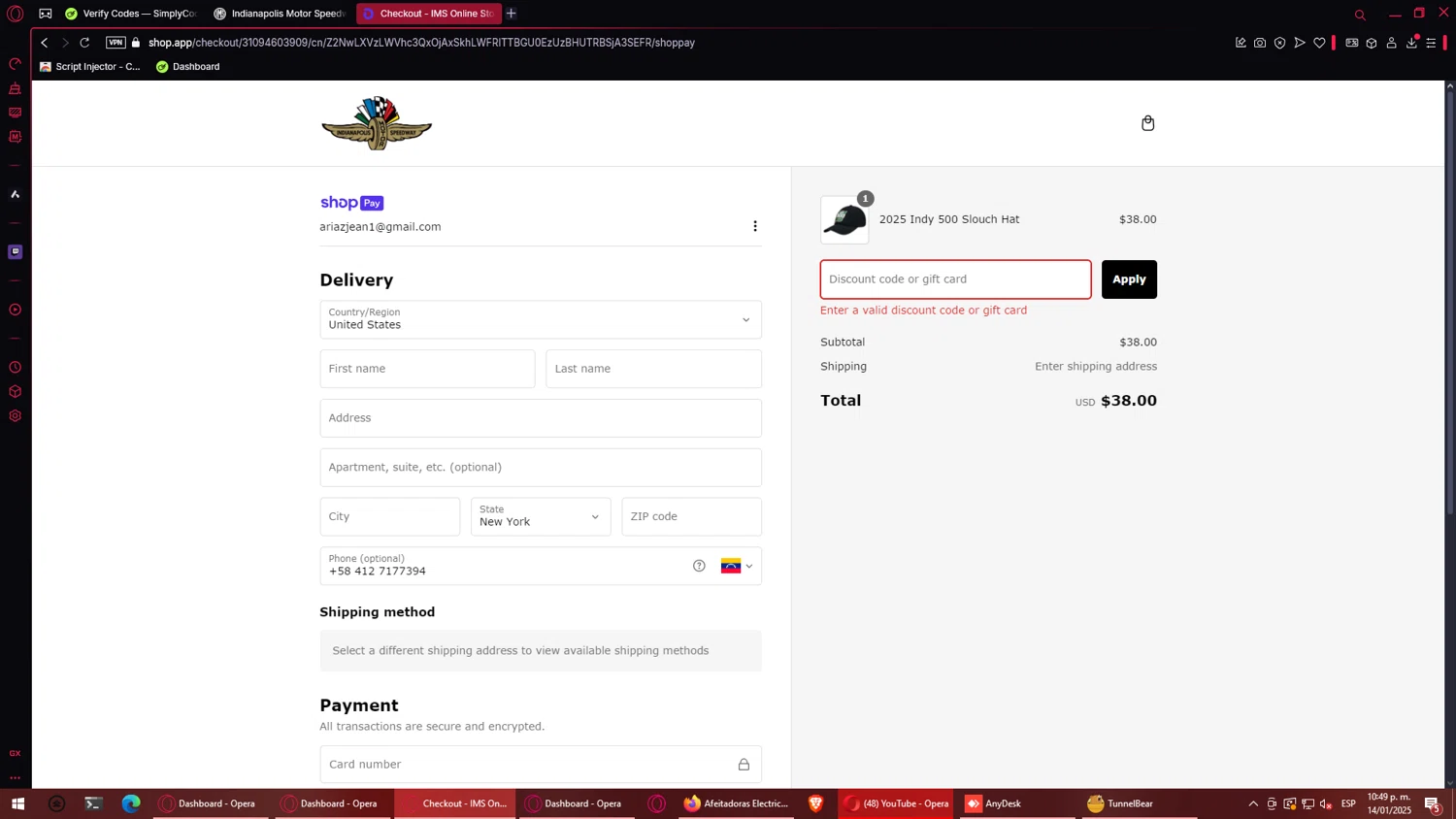Open Windows notification center icon

1433,803
